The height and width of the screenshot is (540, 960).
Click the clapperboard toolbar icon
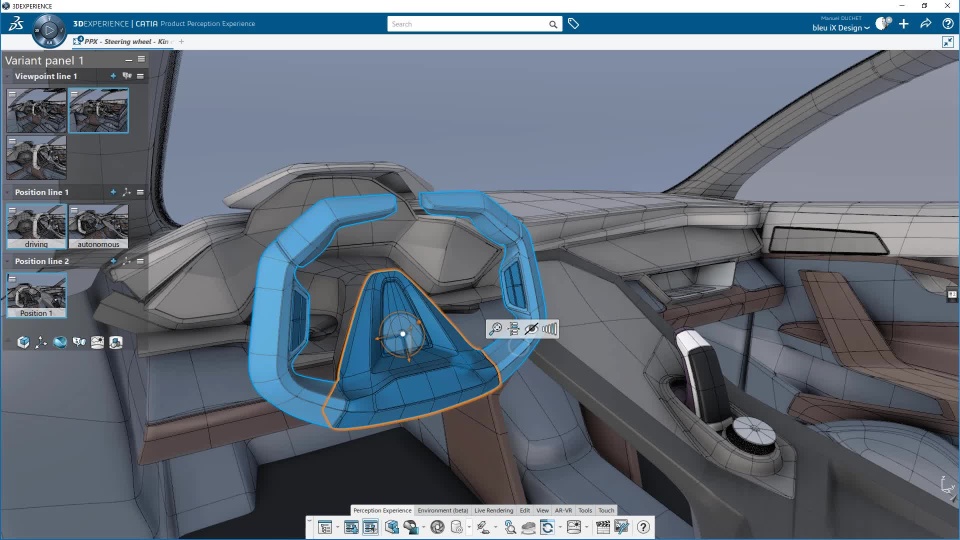pos(603,527)
